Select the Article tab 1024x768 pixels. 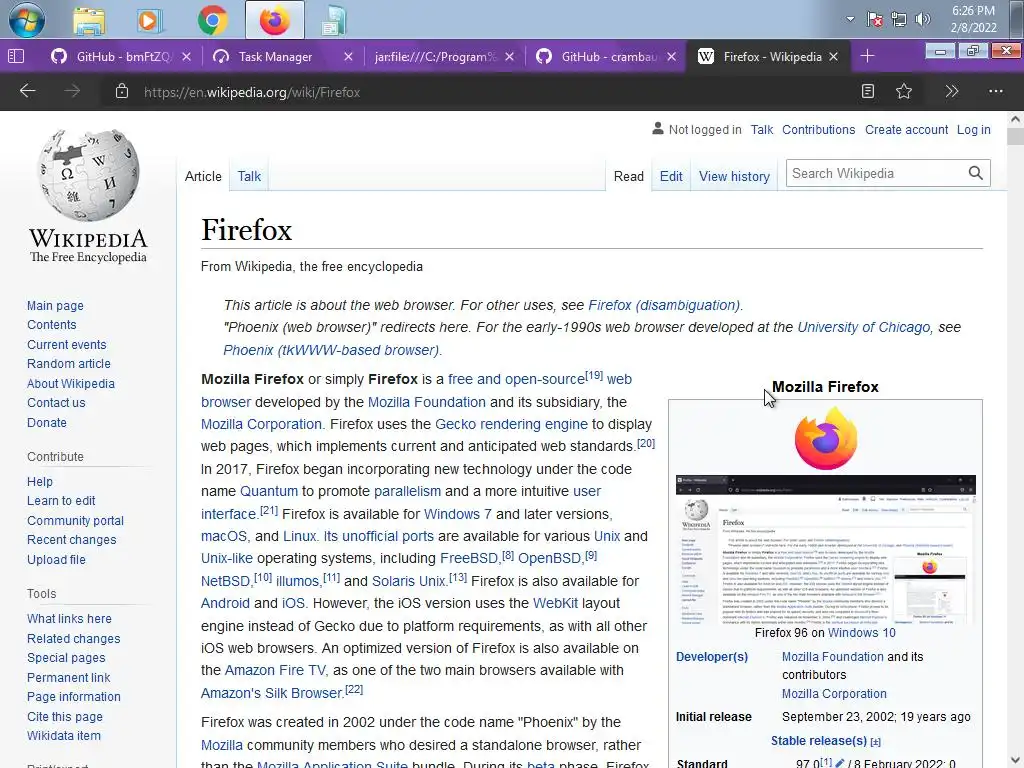point(203,176)
